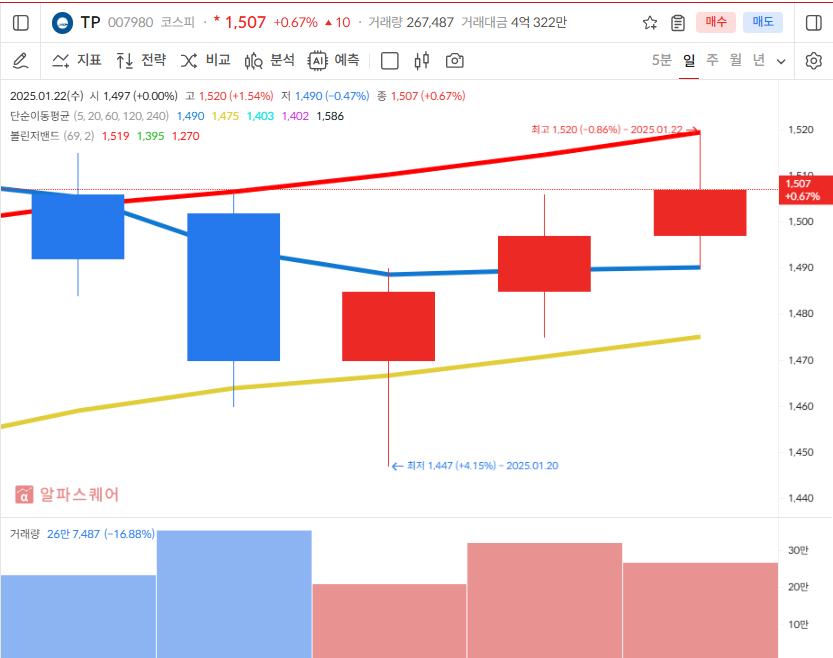Change chart type with candlestick icon

pyautogui.click(x=422, y=61)
